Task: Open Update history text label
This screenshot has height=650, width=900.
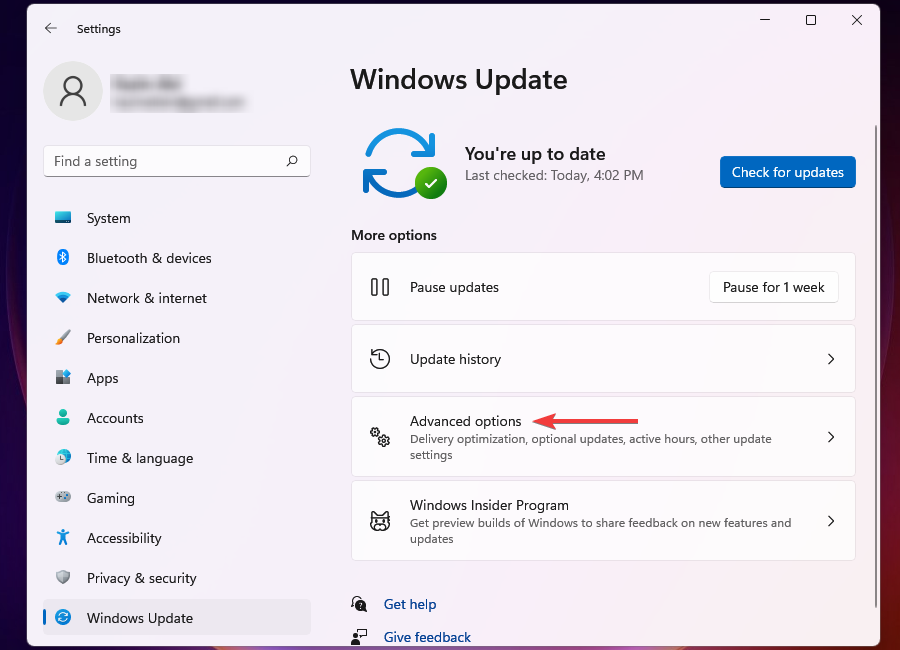Action: (x=455, y=359)
